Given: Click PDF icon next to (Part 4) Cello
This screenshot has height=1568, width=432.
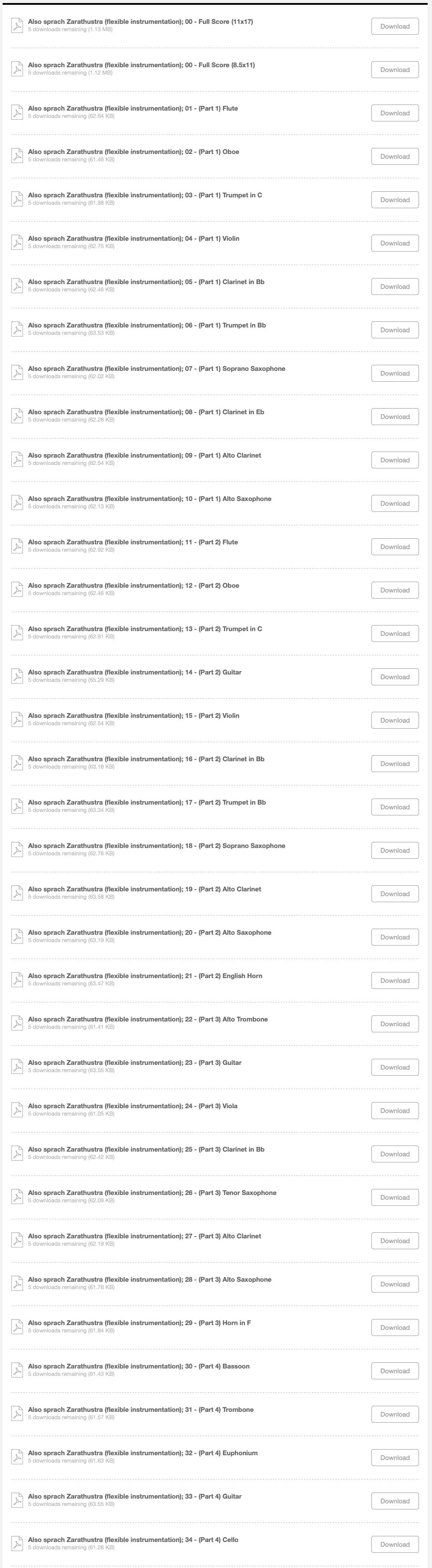Looking at the screenshot, I should 18,1544.
